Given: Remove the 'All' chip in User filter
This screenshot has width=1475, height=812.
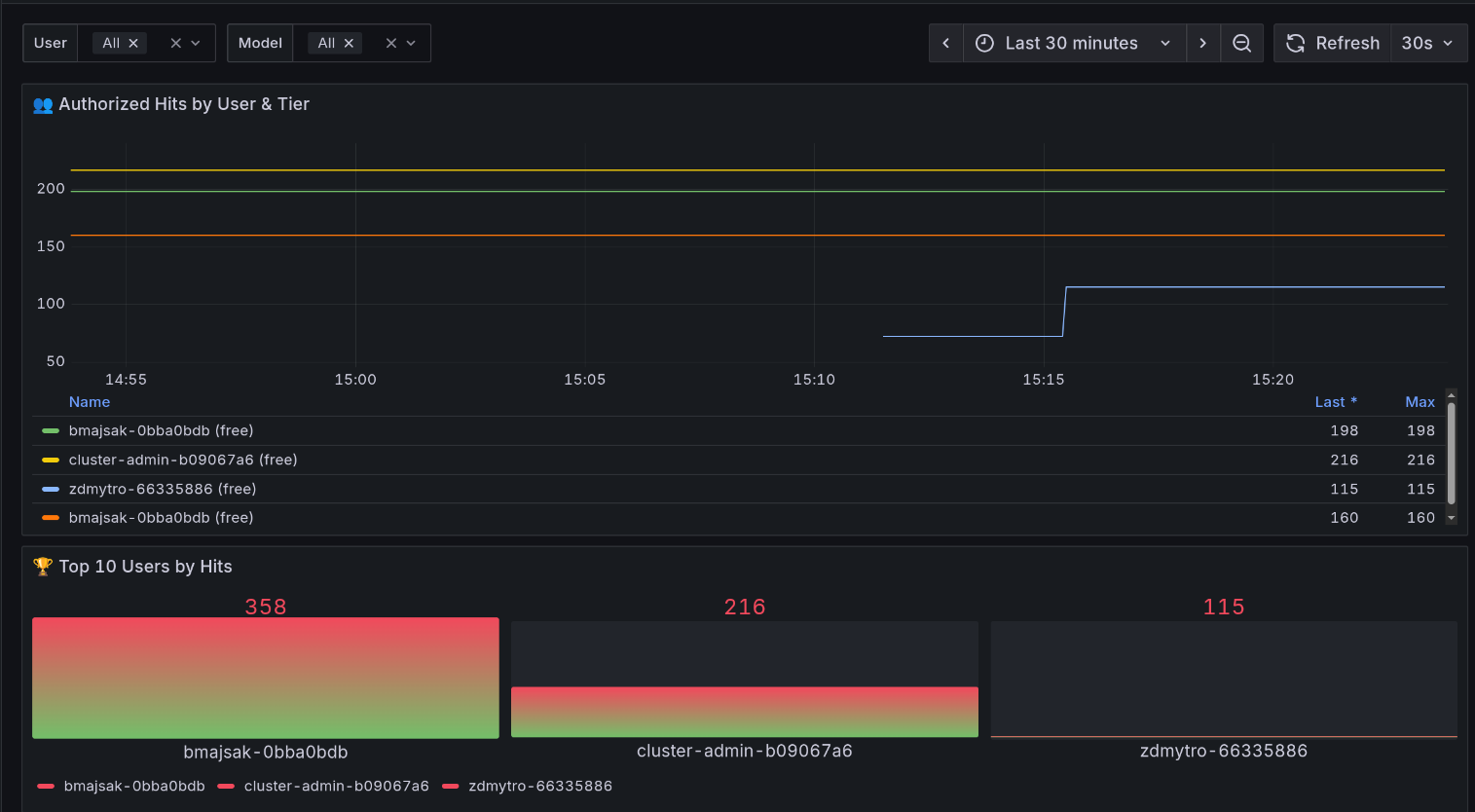Looking at the screenshot, I should click(x=133, y=43).
